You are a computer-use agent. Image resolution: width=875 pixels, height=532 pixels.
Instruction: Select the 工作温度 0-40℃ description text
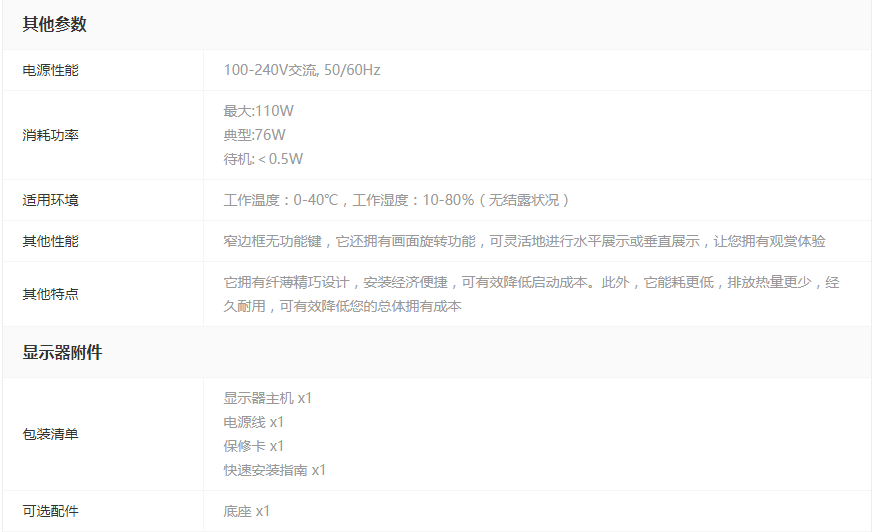tap(397, 200)
